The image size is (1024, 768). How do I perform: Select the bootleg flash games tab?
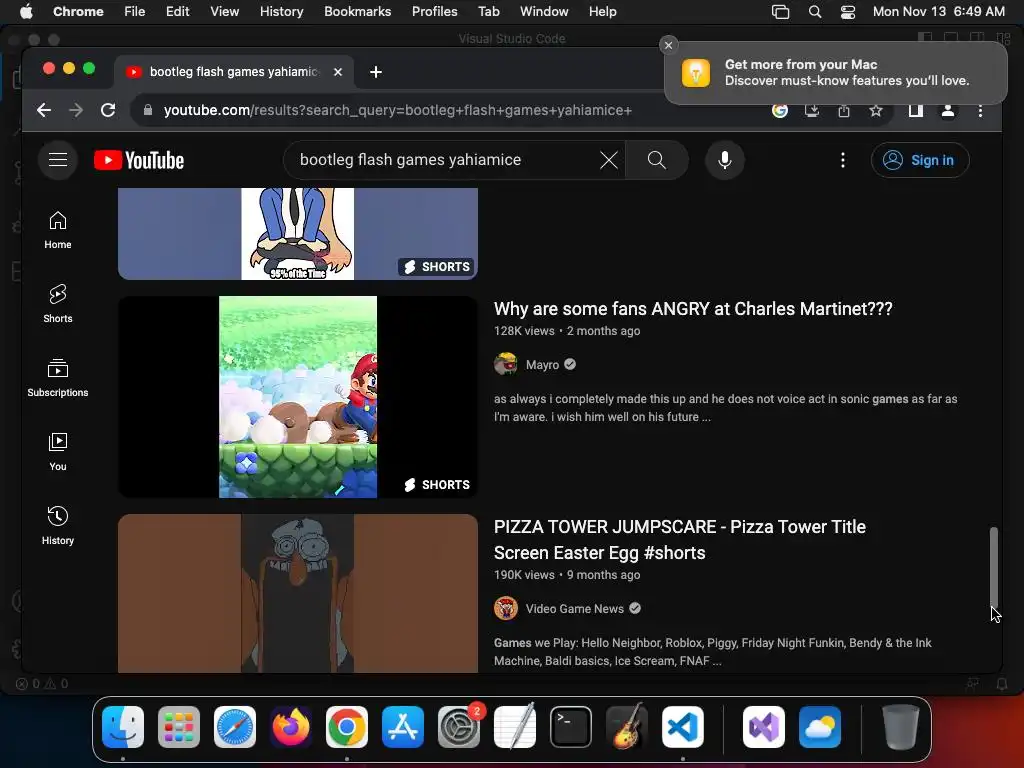(x=234, y=72)
